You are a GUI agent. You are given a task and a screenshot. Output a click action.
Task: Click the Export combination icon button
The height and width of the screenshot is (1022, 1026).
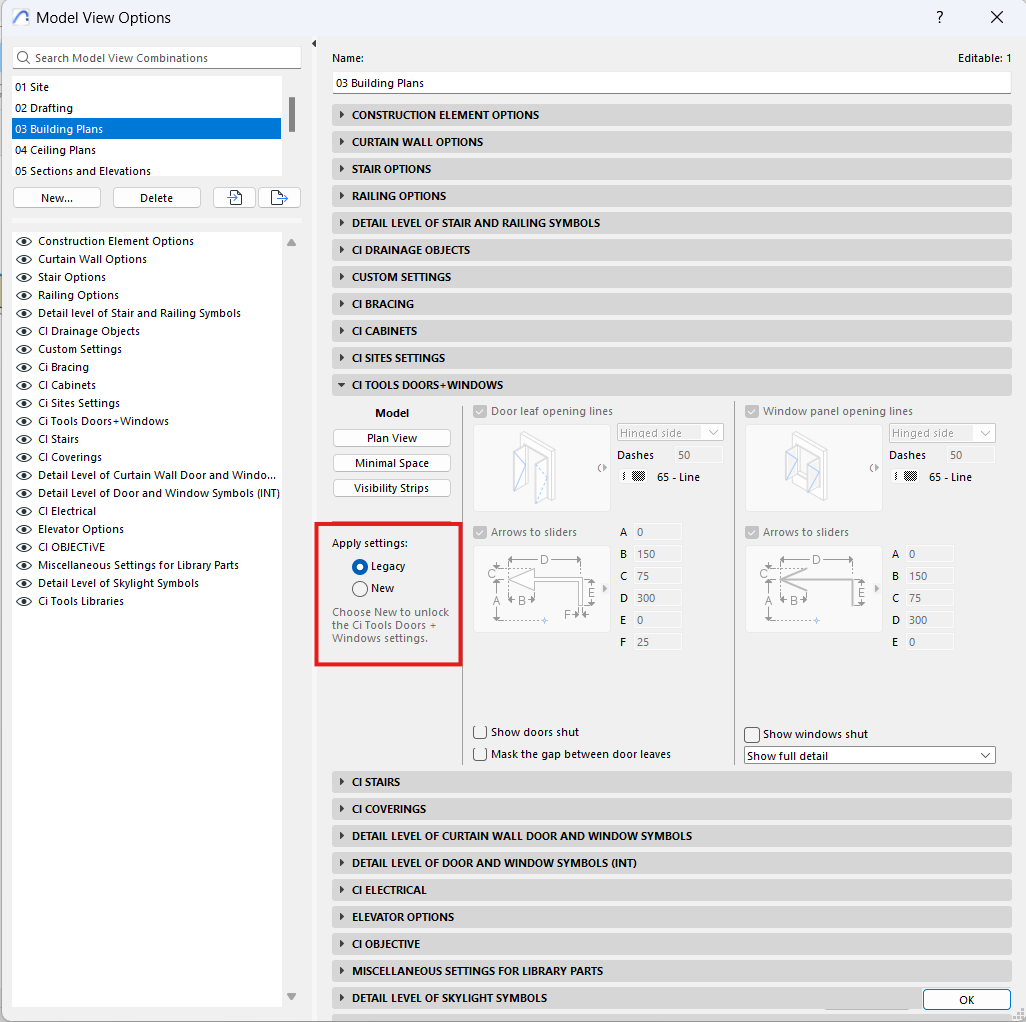(x=279, y=198)
